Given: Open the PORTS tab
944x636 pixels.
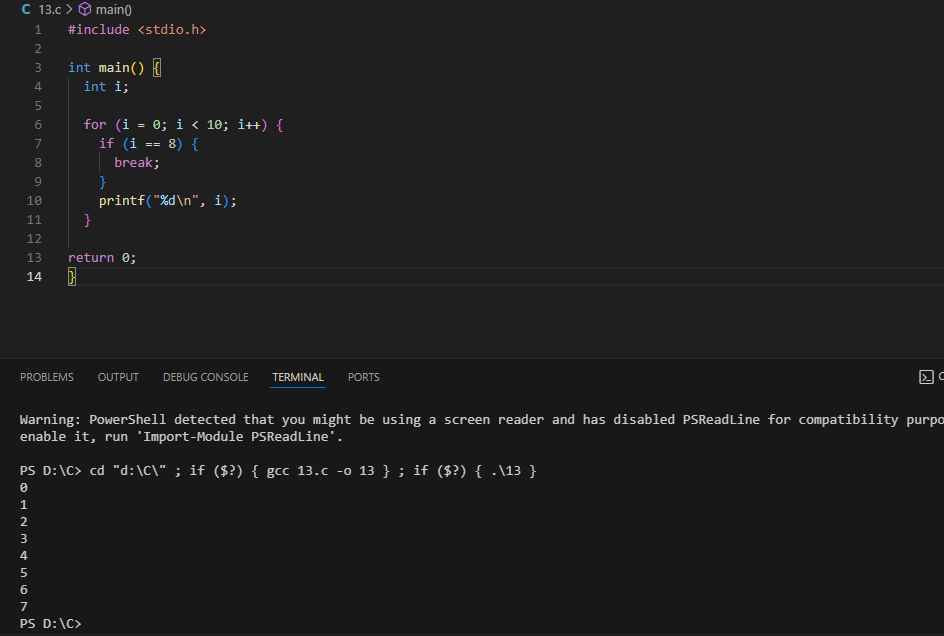Looking at the screenshot, I should tap(364, 377).
